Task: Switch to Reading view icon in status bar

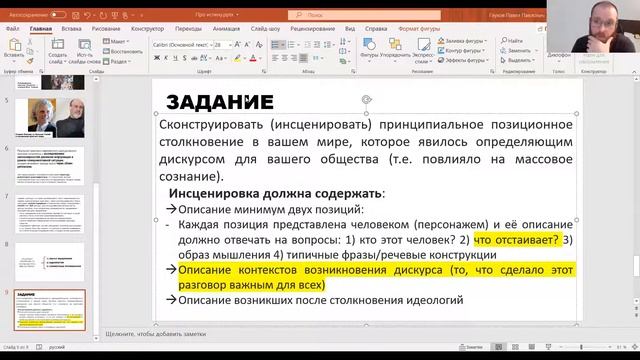Action: pyautogui.click(x=531, y=347)
